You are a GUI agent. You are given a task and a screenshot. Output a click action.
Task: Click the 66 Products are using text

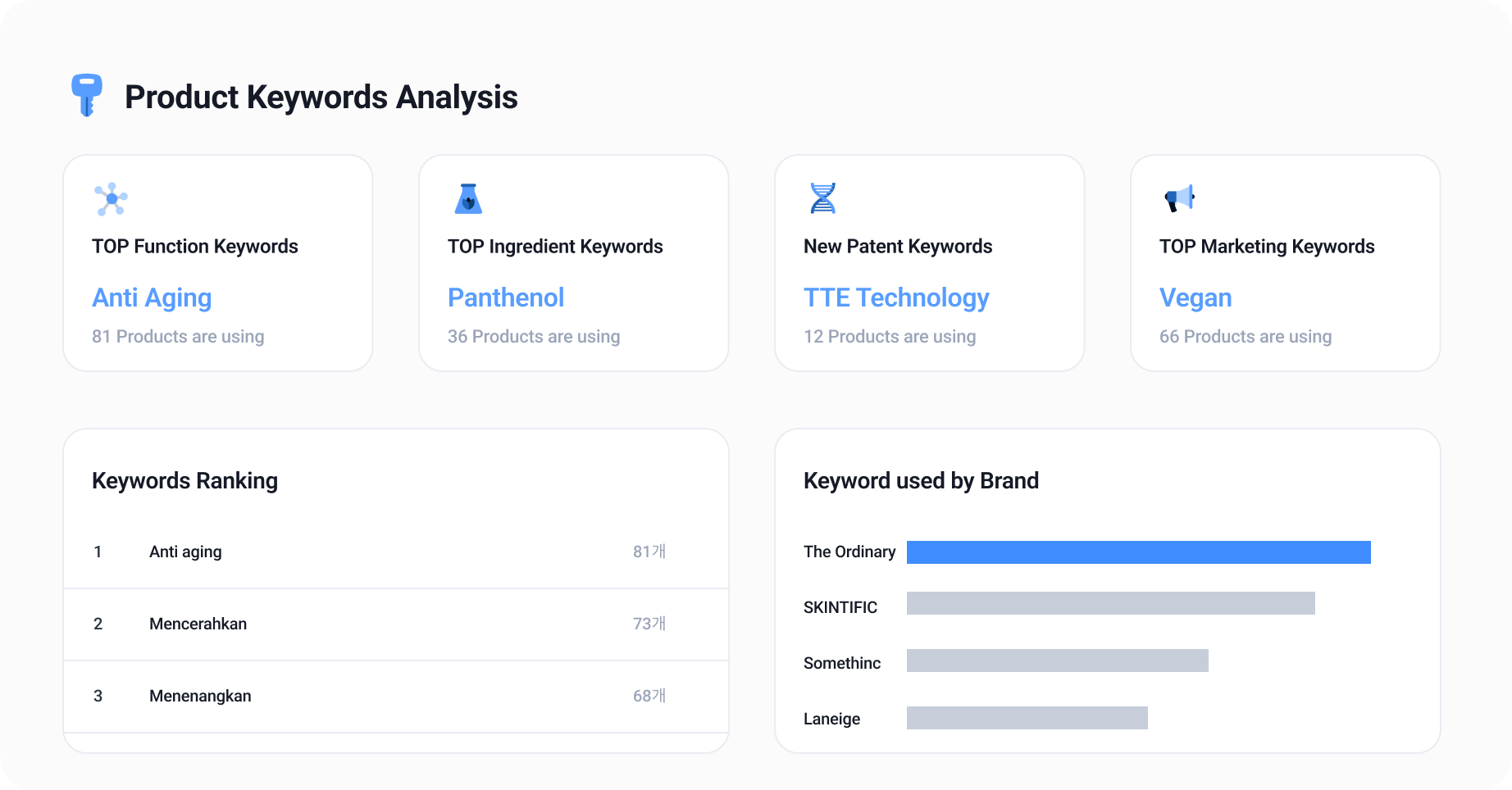[x=1246, y=337]
